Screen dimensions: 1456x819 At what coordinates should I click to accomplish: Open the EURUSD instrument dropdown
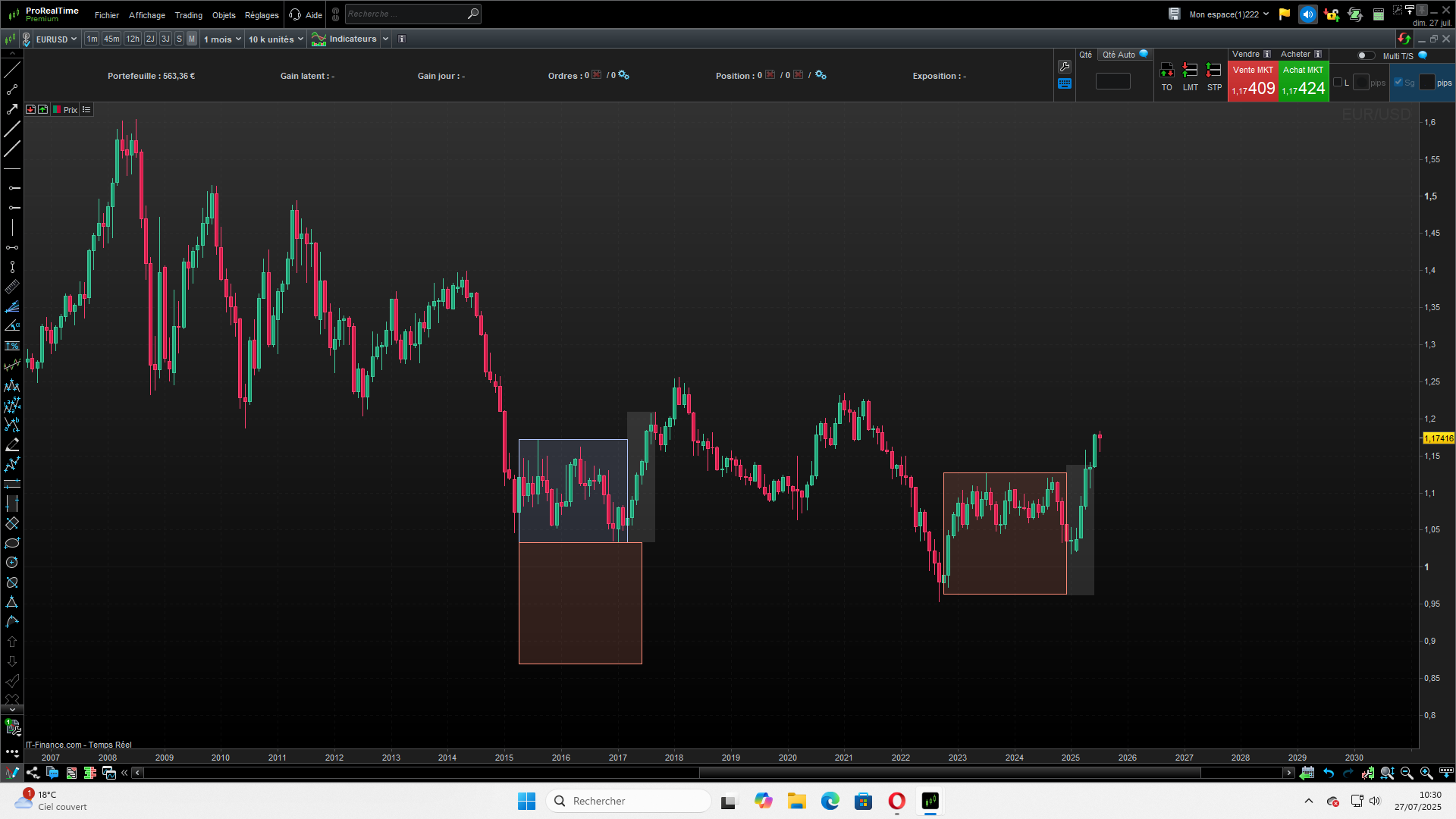pos(57,39)
